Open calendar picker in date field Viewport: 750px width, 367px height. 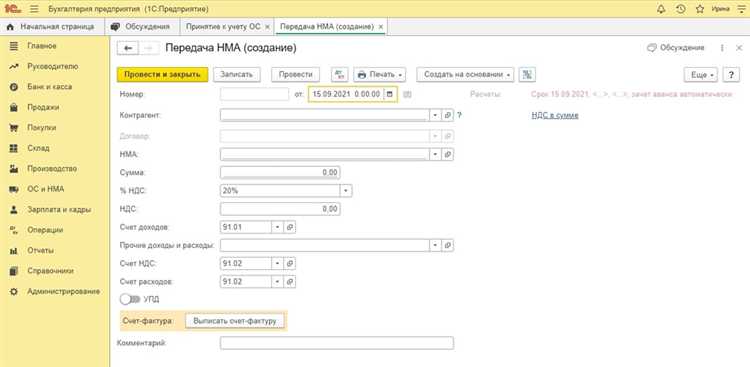click(x=389, y=94)
